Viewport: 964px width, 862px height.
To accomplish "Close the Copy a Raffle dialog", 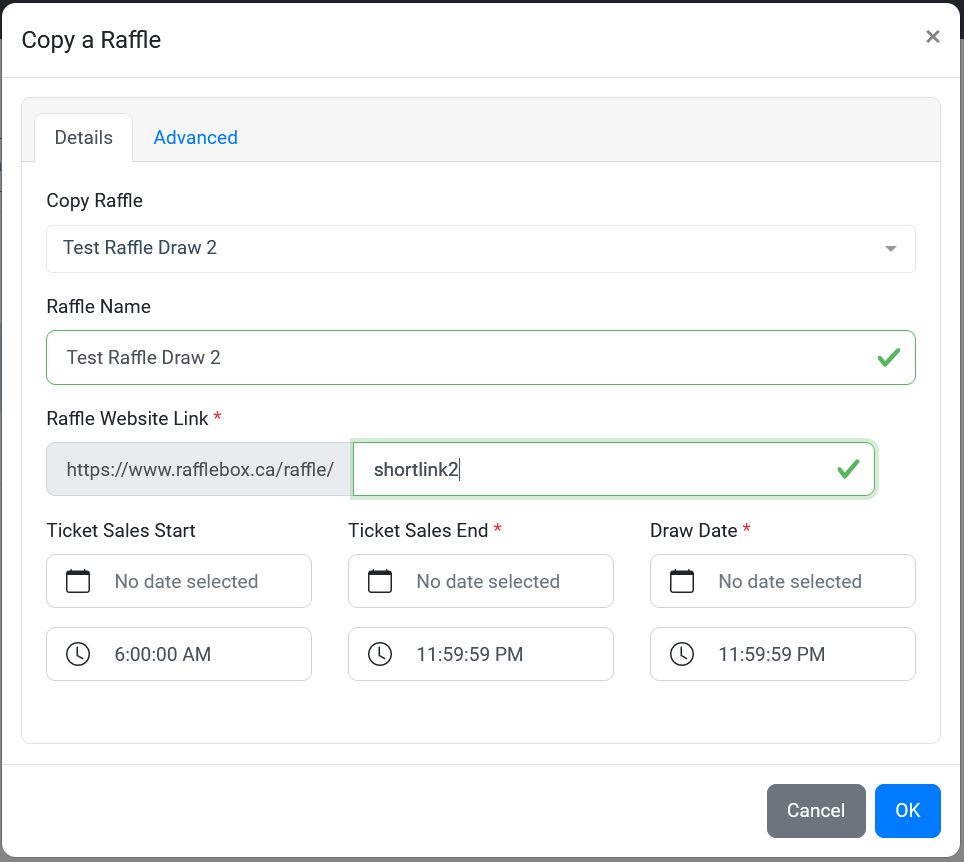I will click(933, 37).
